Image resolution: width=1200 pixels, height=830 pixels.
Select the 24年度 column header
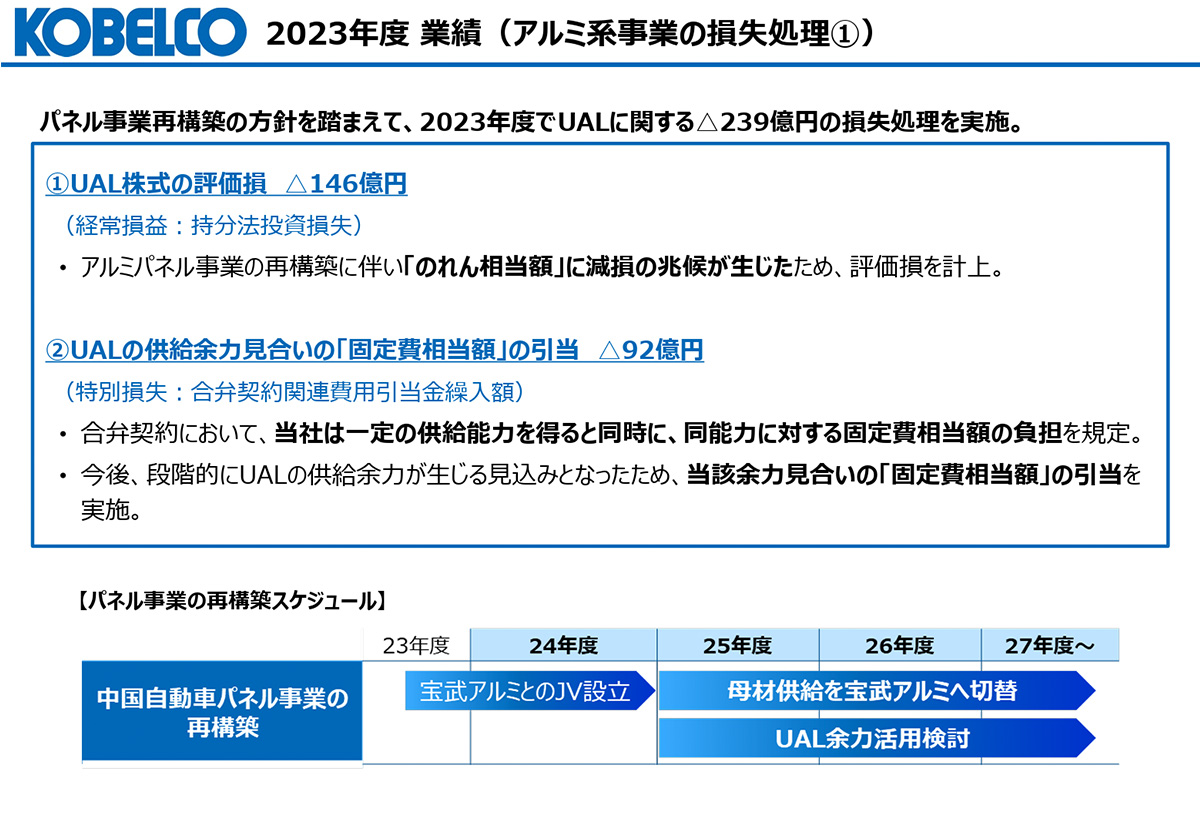(x=563, y=646)
